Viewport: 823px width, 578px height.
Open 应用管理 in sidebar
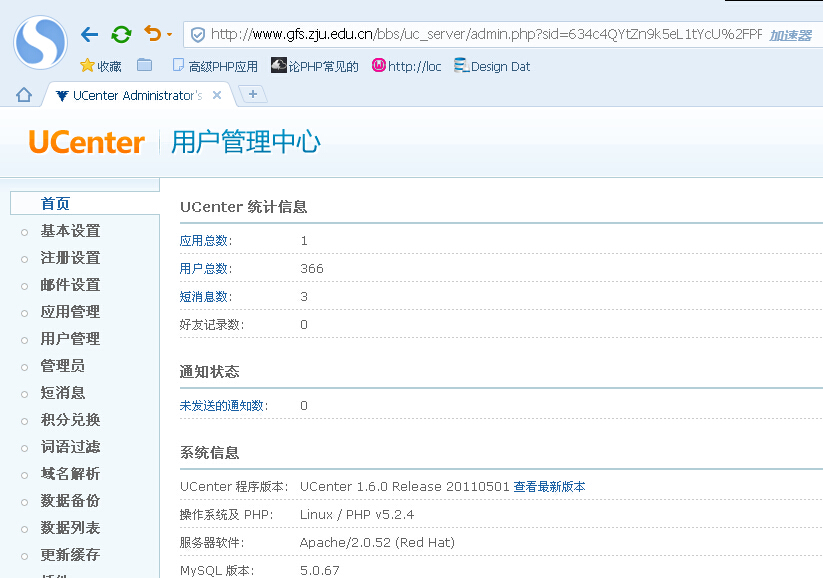point(70,312)
